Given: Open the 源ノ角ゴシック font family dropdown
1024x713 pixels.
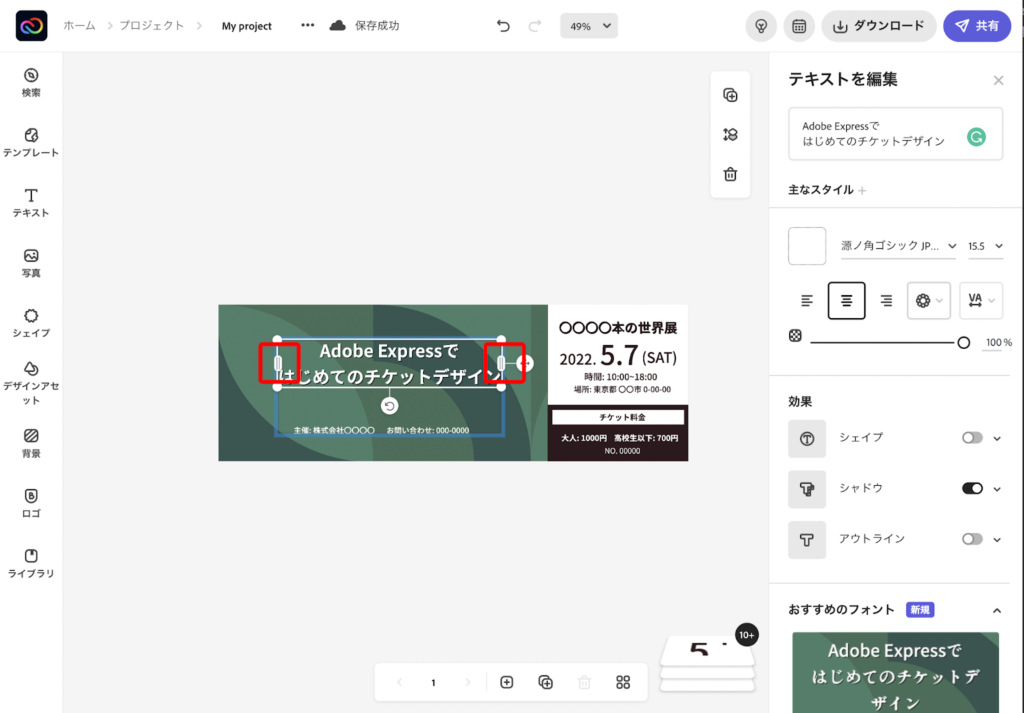Looking at the screenshot, I should pyautogui.click(x=898, y=246).
